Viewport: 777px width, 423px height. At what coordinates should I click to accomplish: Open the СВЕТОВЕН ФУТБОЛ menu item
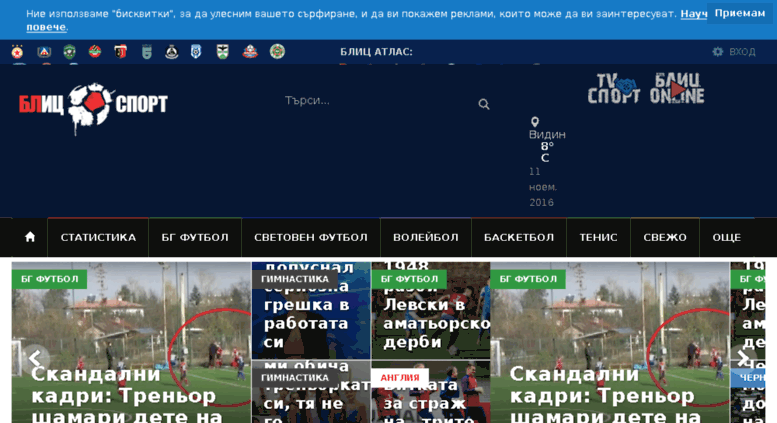point(311,237)
